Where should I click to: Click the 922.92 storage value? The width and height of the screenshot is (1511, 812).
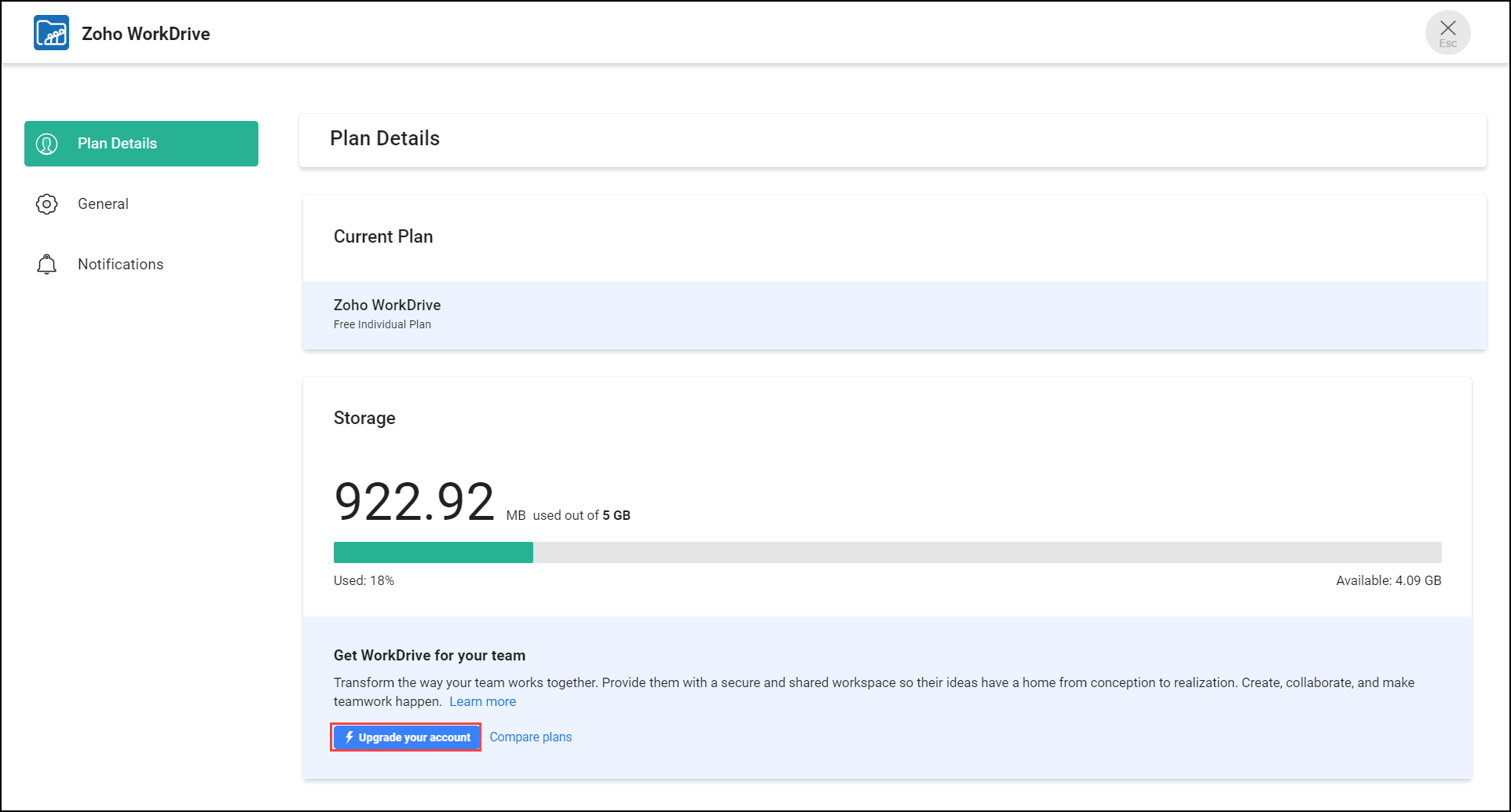(x=415, y=502)
